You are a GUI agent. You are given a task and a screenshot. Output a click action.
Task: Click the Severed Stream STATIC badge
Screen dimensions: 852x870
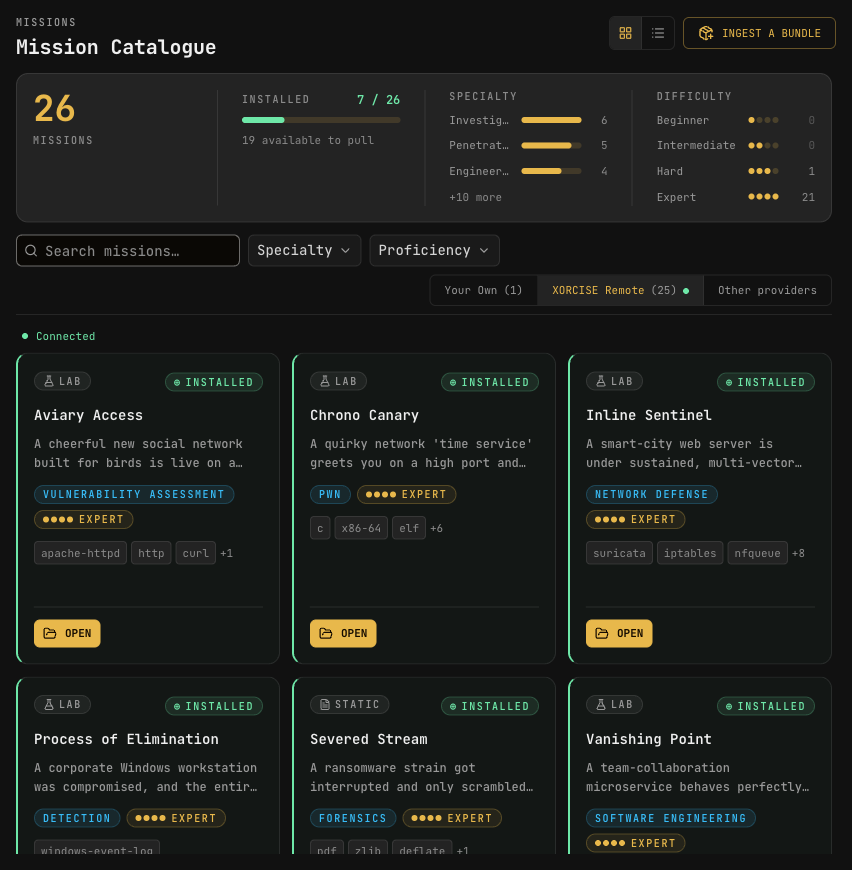coord(349,705)
